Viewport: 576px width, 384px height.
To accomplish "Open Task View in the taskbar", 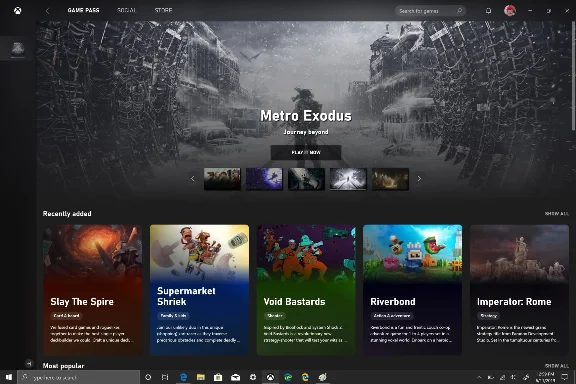I will click(x=165, y=377).
